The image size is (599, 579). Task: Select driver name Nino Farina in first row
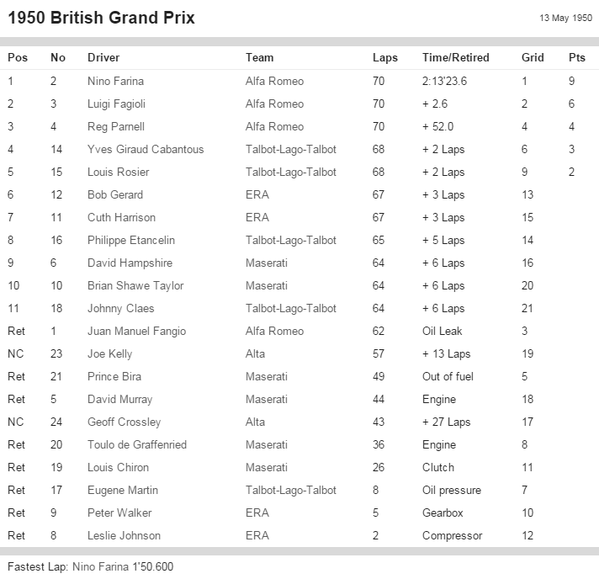[x=116, y=81]
